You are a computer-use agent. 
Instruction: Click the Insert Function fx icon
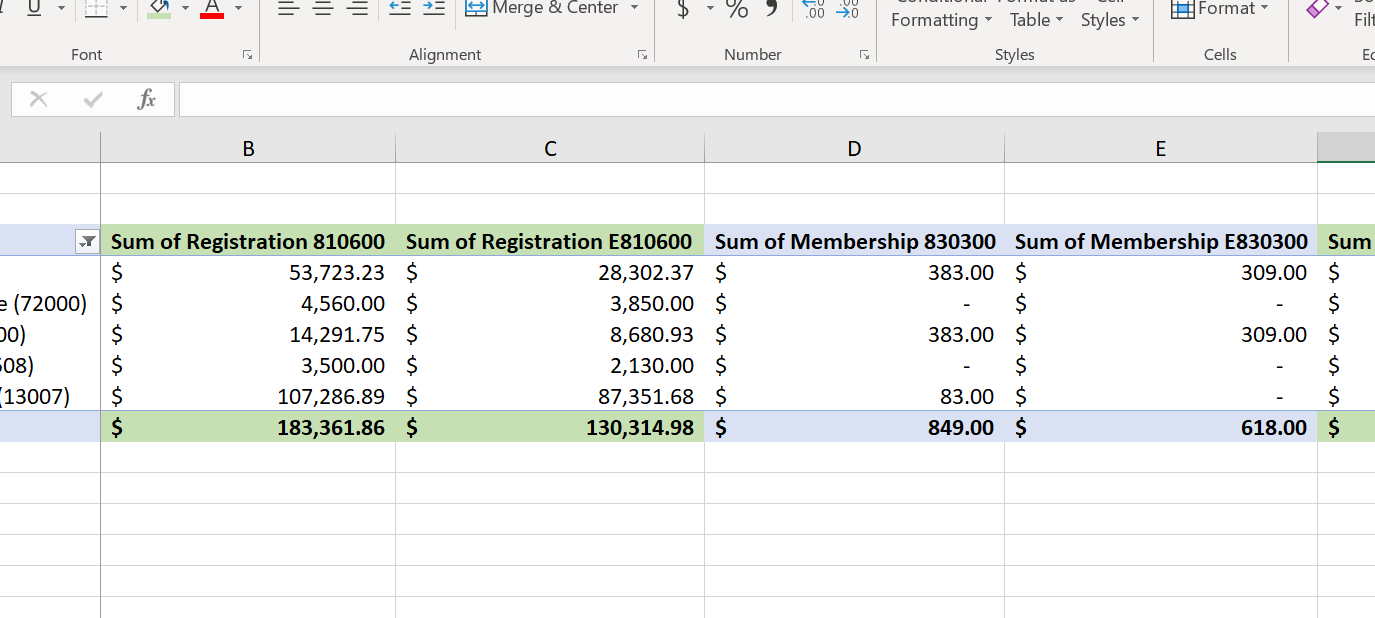[x=146, y=99]
